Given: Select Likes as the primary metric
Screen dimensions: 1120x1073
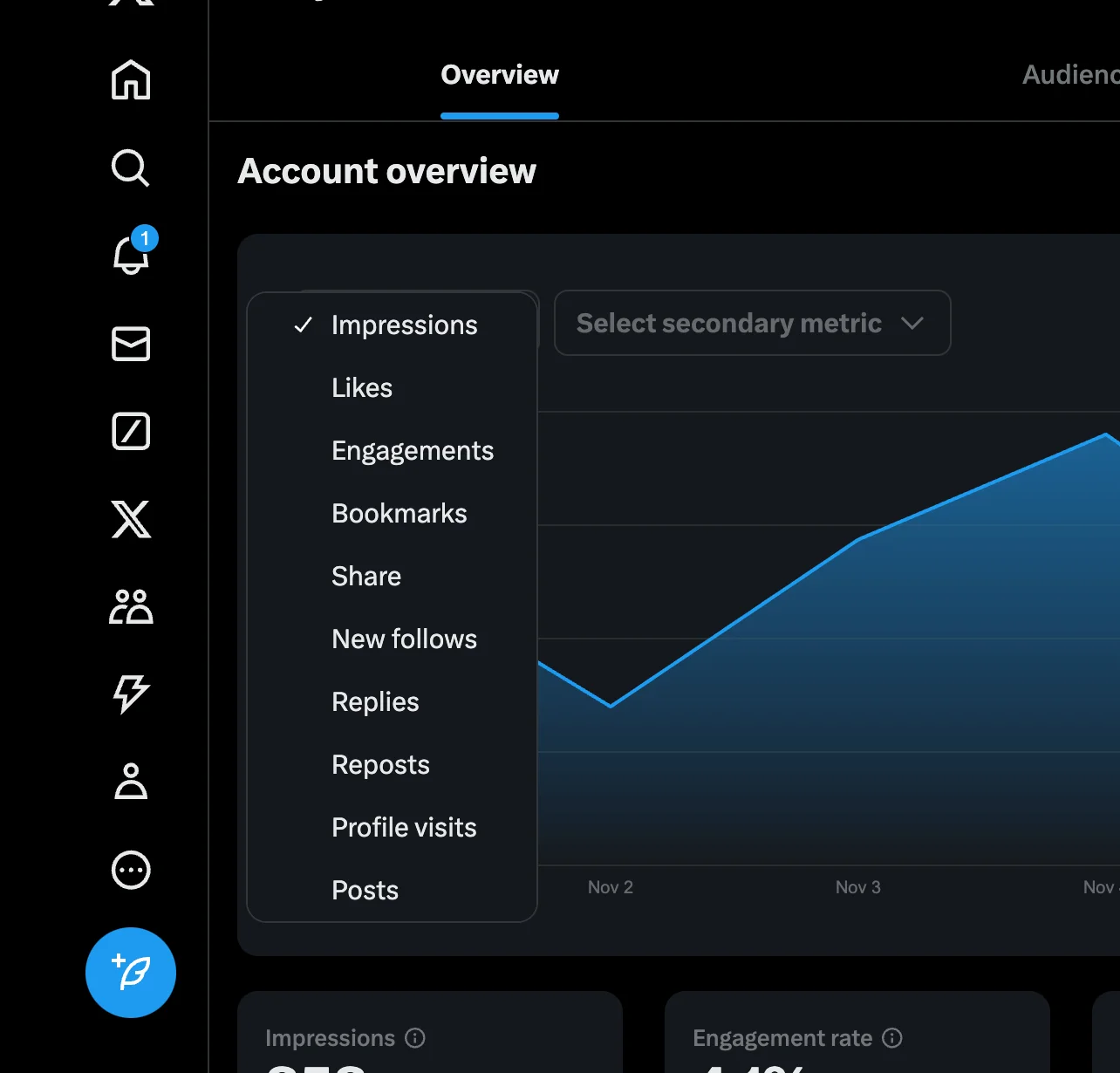Looking at the screenshot, I should [361, 387].
